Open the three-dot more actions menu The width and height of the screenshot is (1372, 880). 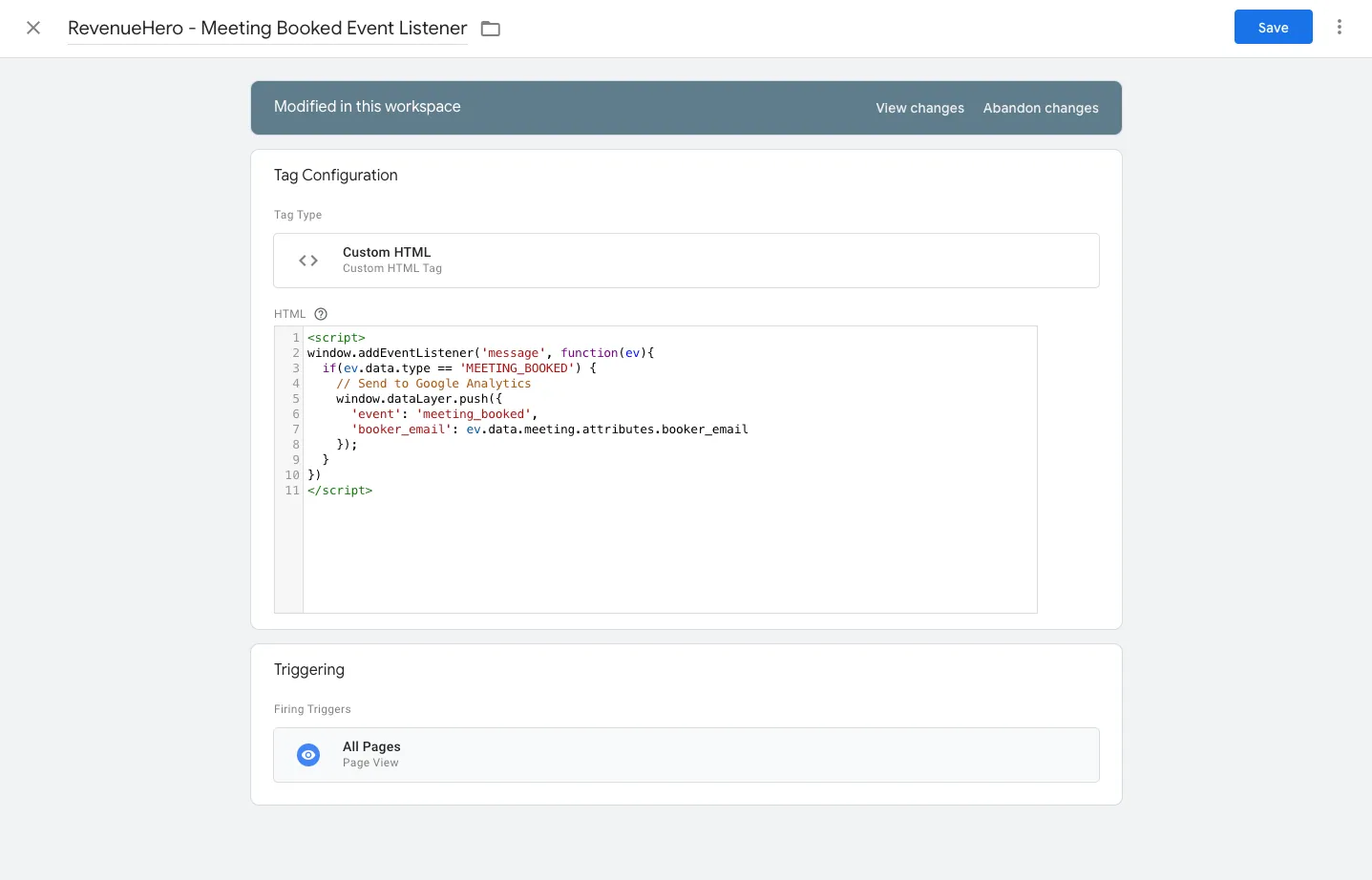tap(1340, 27)
